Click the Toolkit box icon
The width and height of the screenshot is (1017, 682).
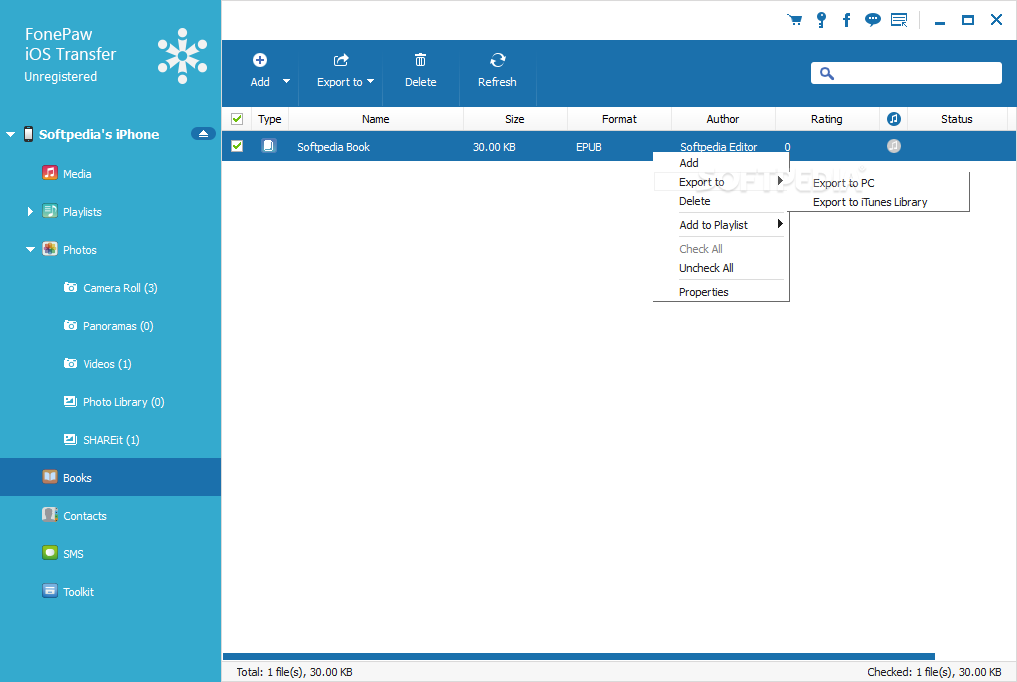coord(49,591)
